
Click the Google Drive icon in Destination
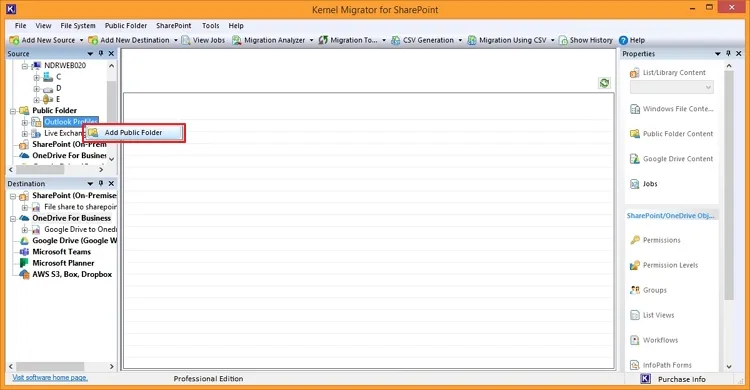24,241
